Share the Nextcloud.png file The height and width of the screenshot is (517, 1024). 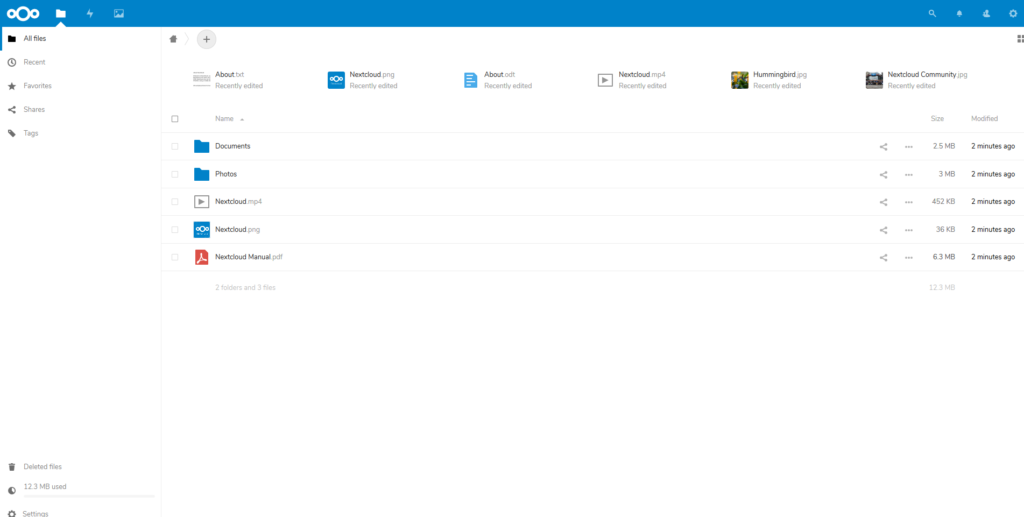884,230
